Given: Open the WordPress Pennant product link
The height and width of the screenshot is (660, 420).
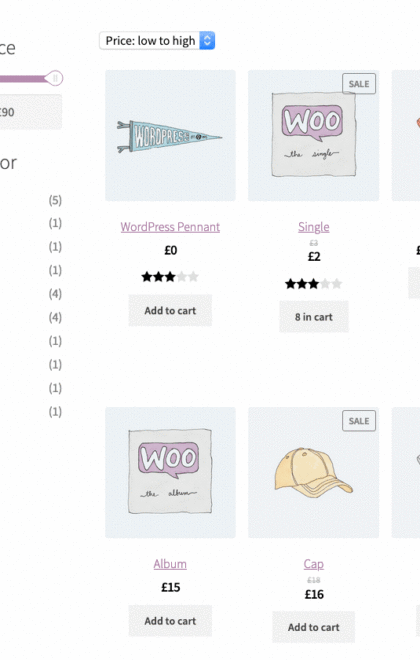Looking at the screenshot, I should [x=170, y=227].
